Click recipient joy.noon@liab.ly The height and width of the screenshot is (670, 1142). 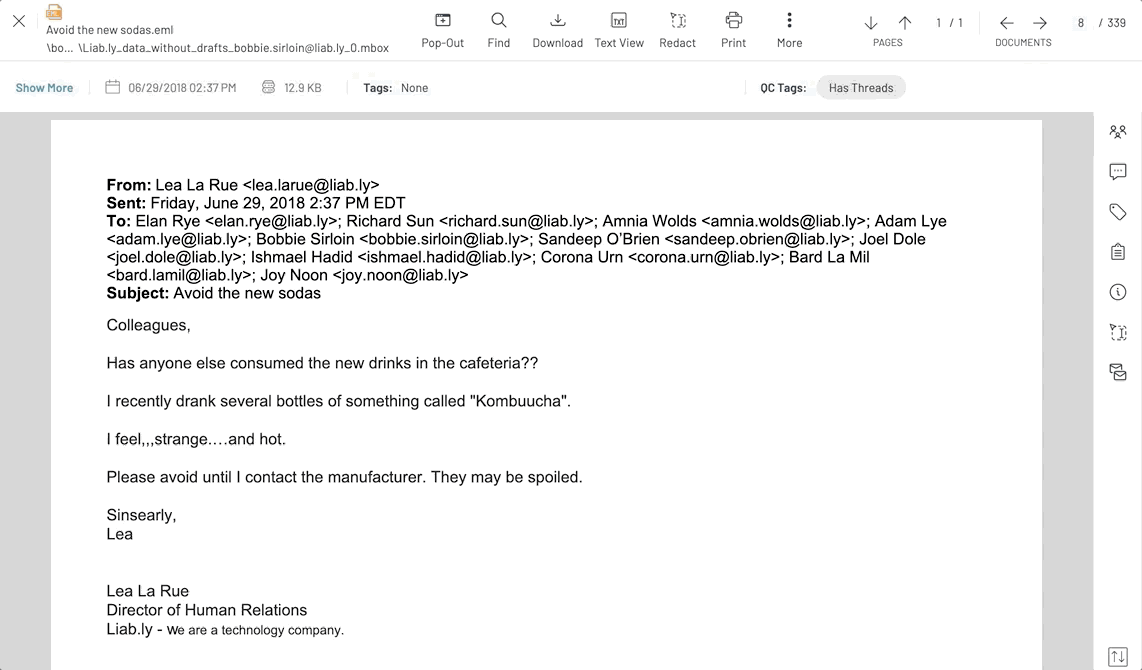401,275
